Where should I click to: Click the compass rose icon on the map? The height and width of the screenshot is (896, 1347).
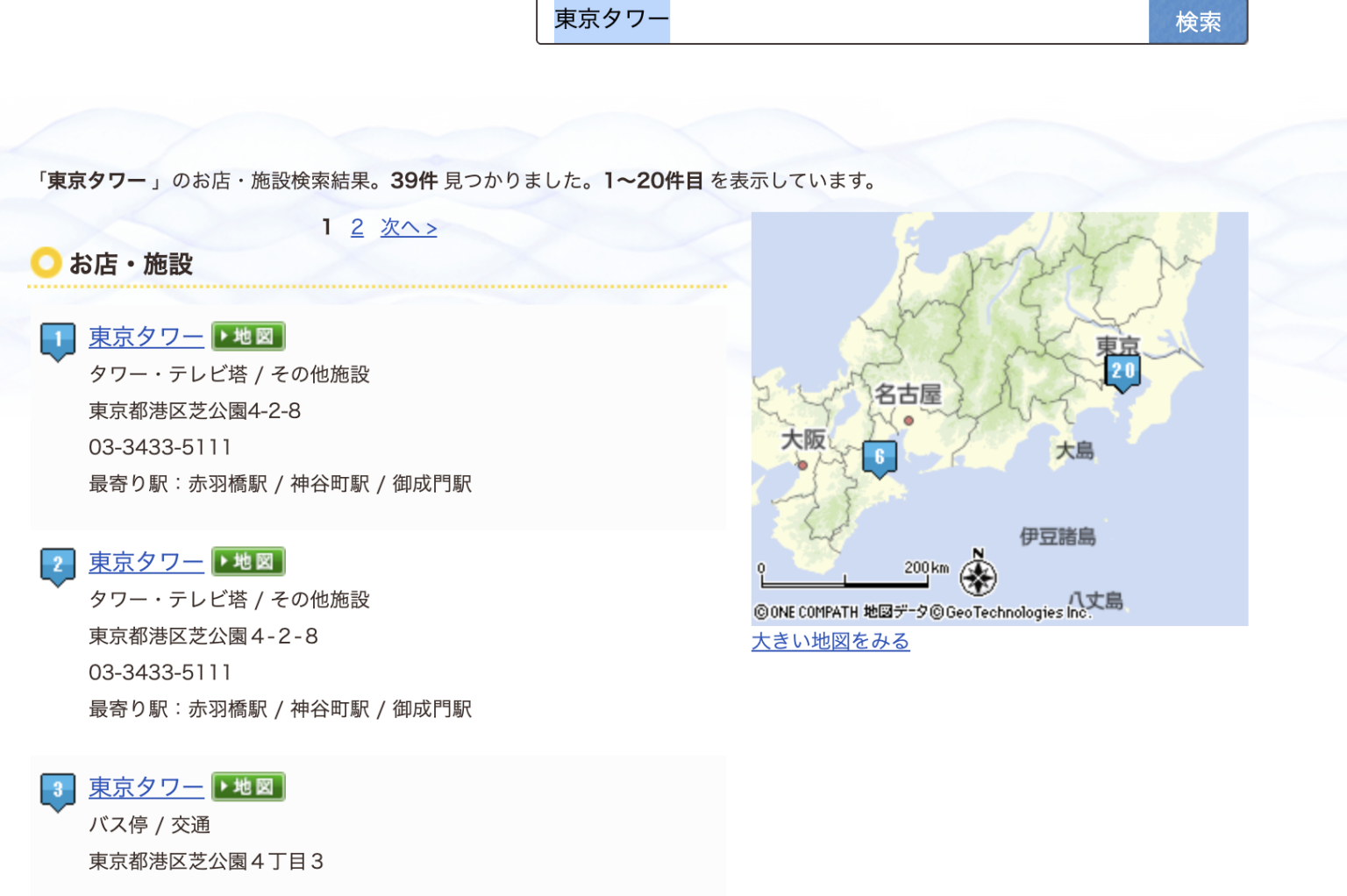pos(980,577)
